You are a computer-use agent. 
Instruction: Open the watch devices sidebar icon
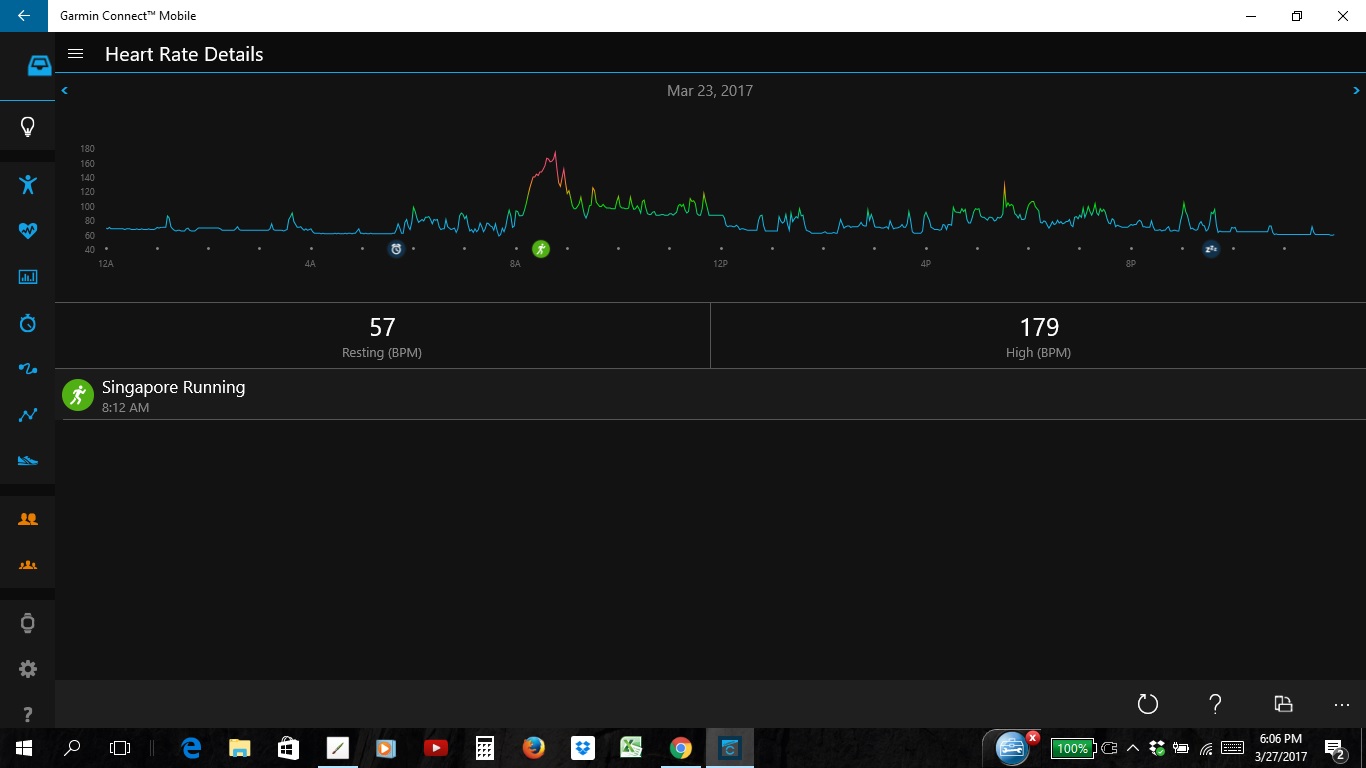(28, 623)
